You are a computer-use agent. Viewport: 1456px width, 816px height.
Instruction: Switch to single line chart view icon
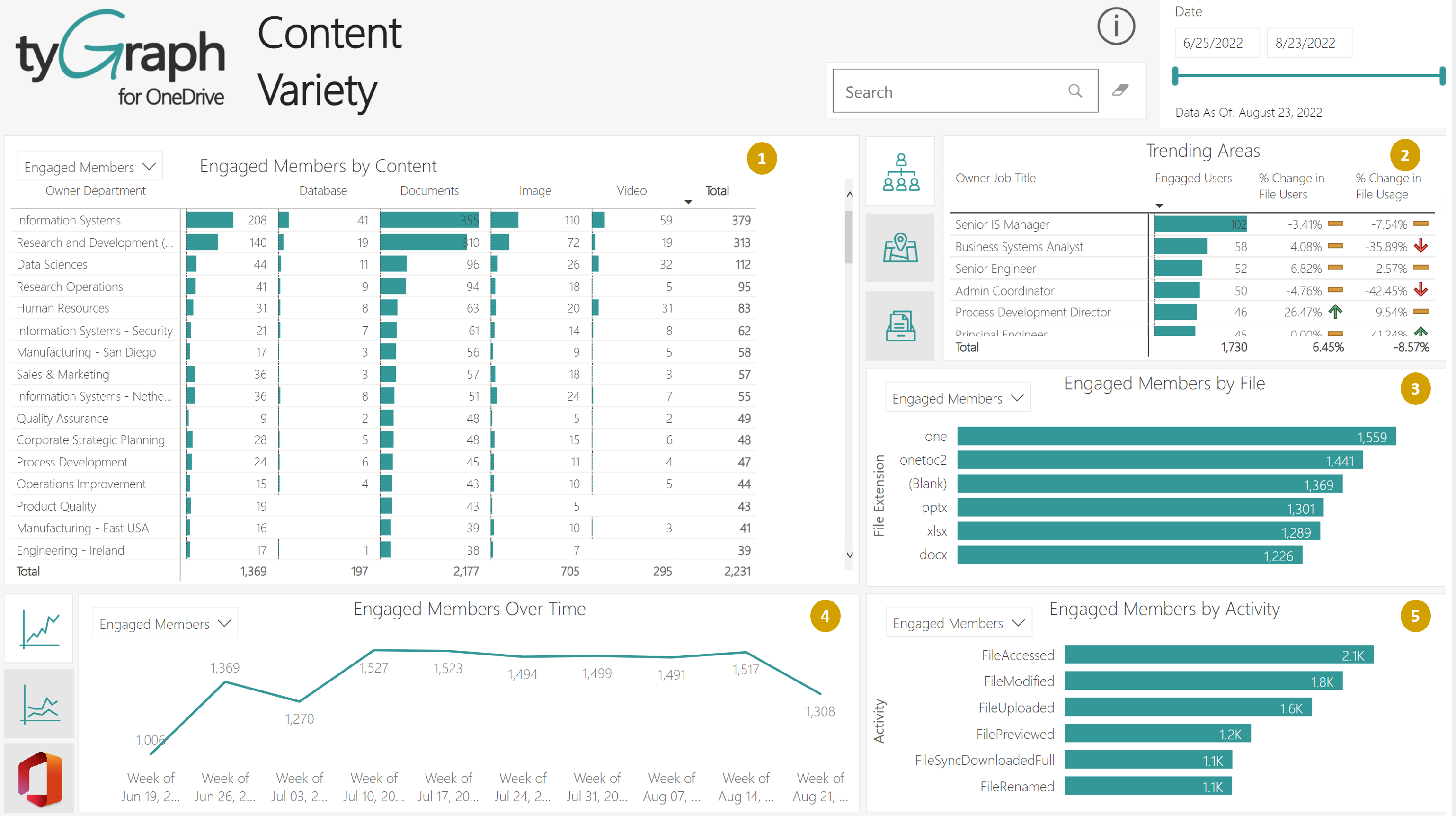[x=39, y=628]
